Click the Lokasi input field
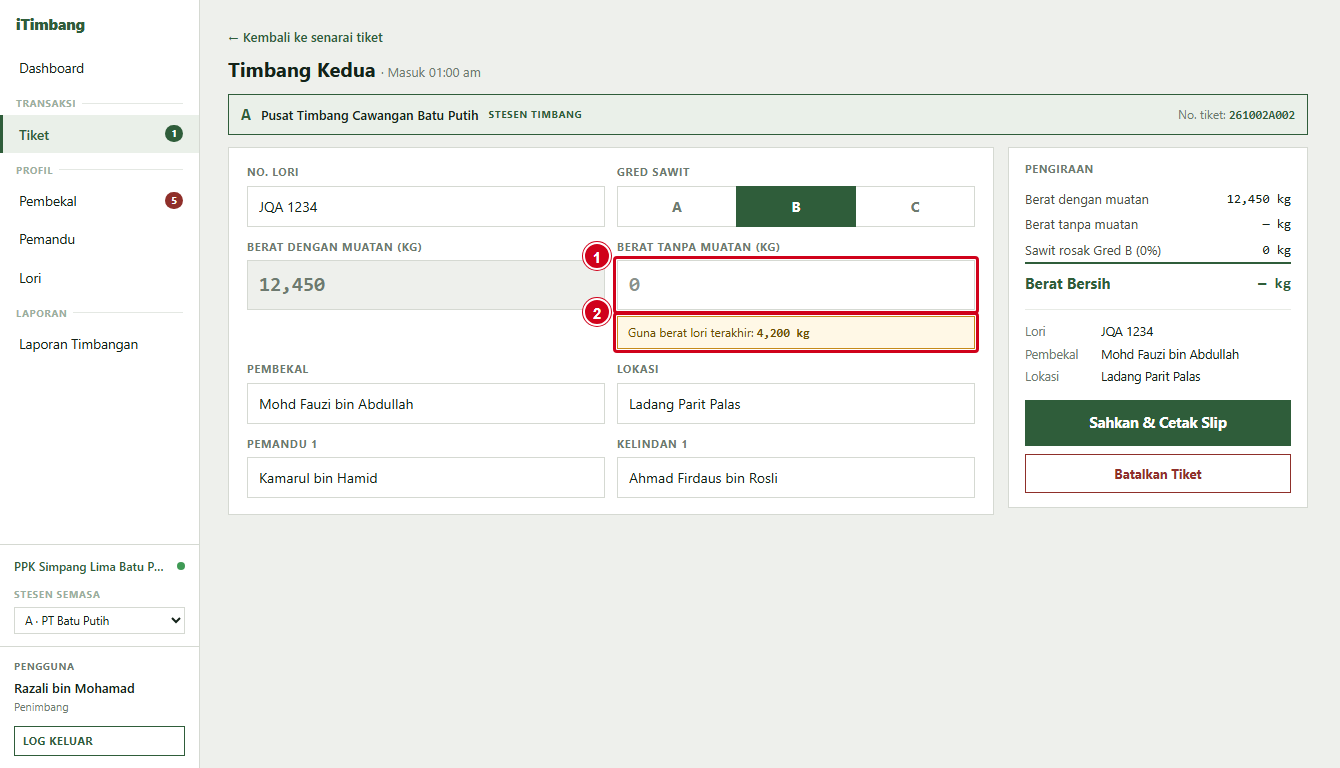 (x=796, y=404)
